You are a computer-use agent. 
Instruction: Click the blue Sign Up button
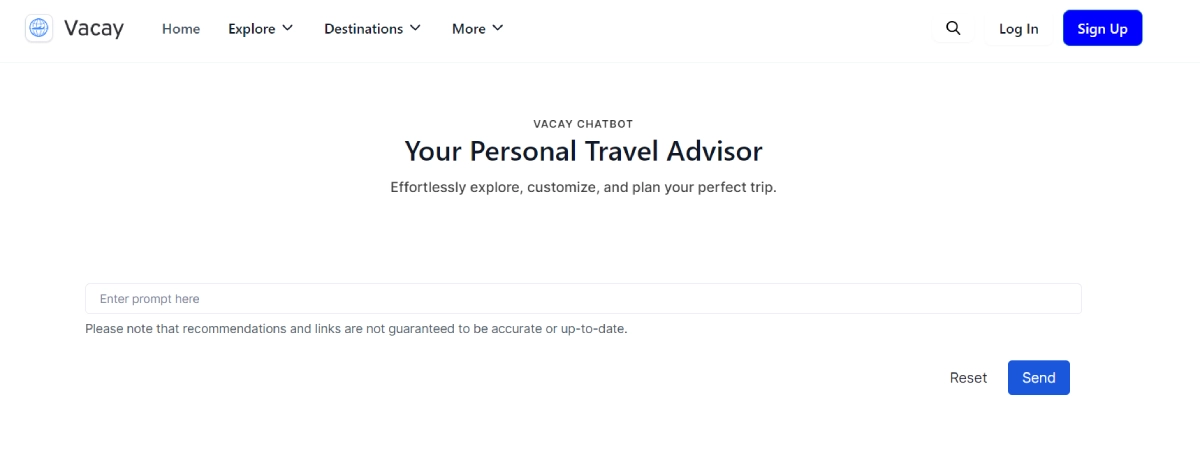pyautogui.click(x=1102, y=29)
